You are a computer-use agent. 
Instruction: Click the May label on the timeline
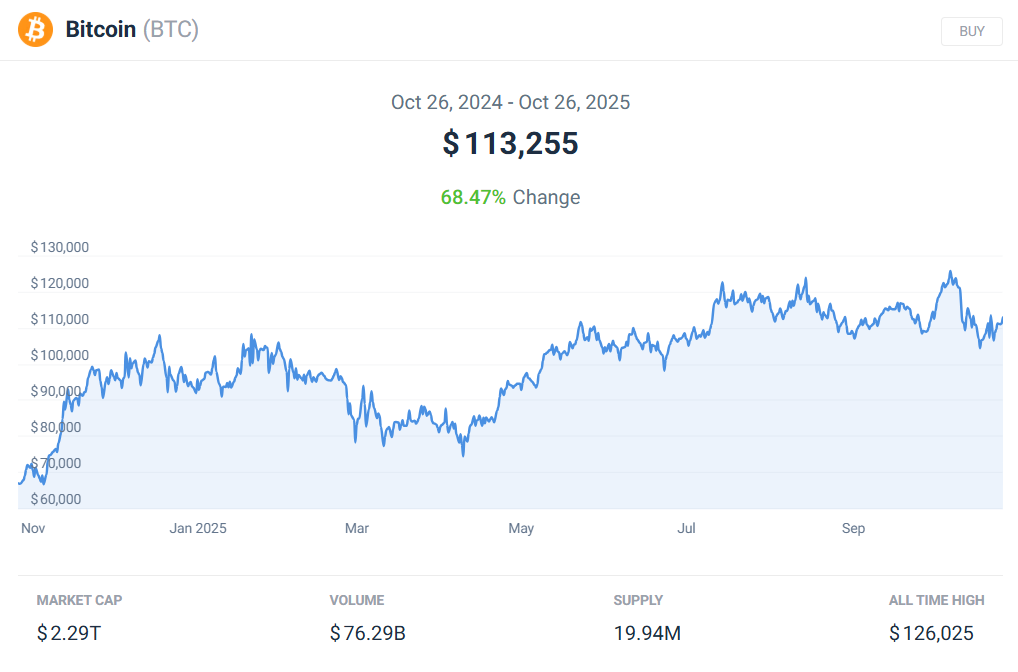pos(521,528)
